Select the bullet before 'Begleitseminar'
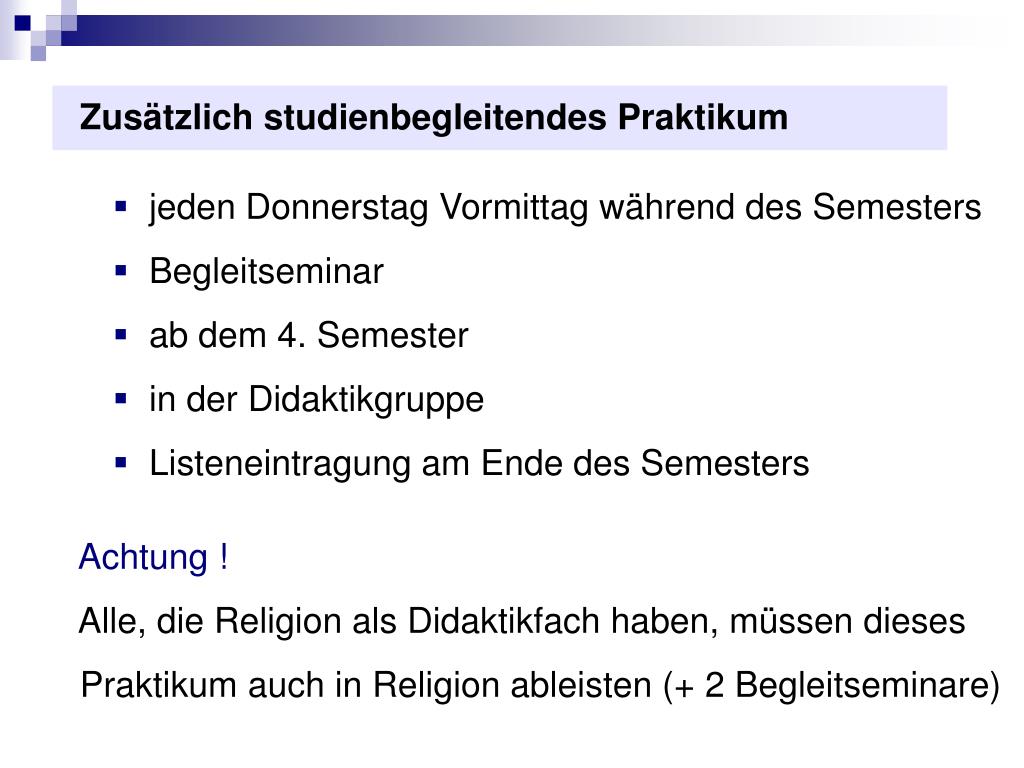Viewport: 1024px width, 768px height. [x=121, y=271]
